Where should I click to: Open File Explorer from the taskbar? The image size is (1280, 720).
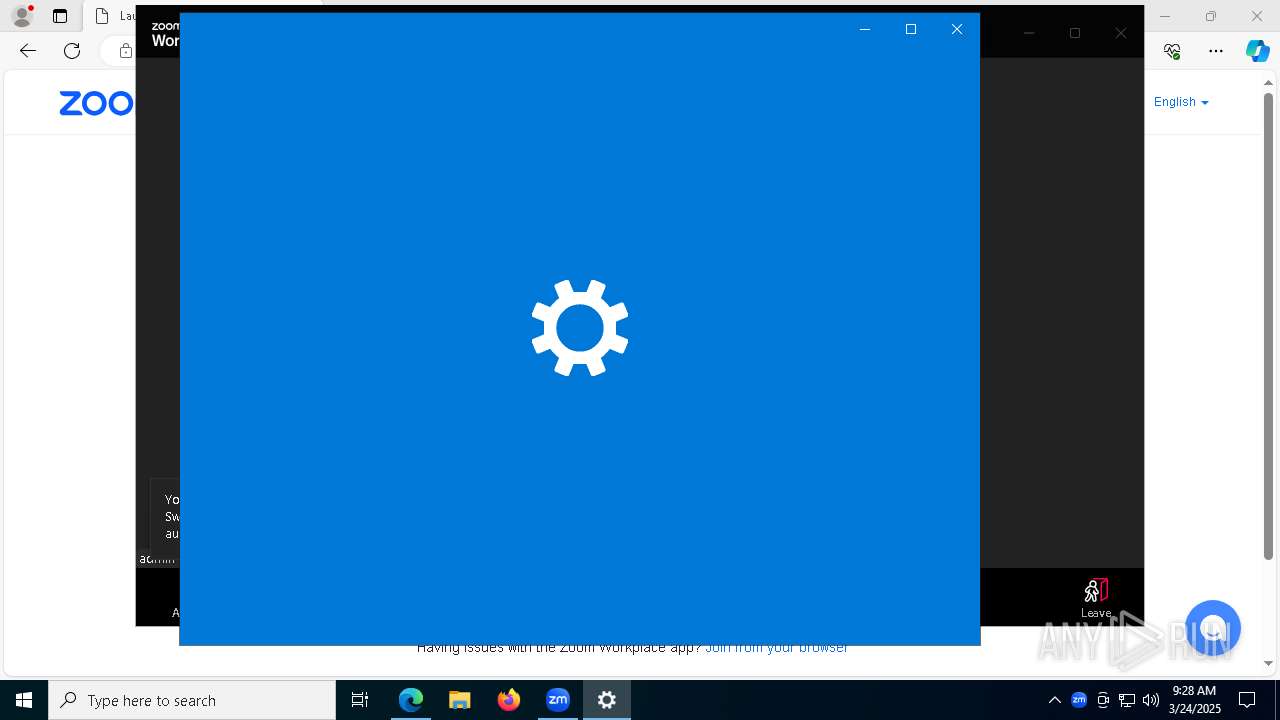tap(459, 700)
